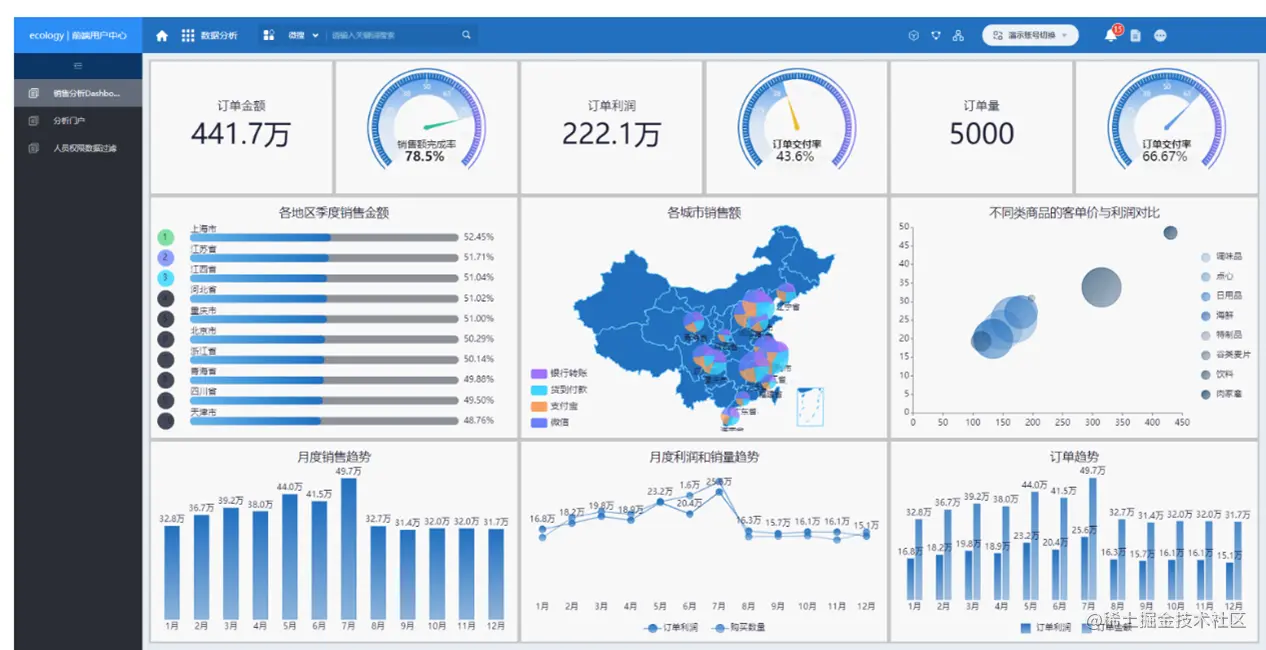Viewport: 1266px width, 650px height.
Task: Click the 7月 bar labeled 49.7万 in 月度销售趋势
Action: [x=349, y=548]
